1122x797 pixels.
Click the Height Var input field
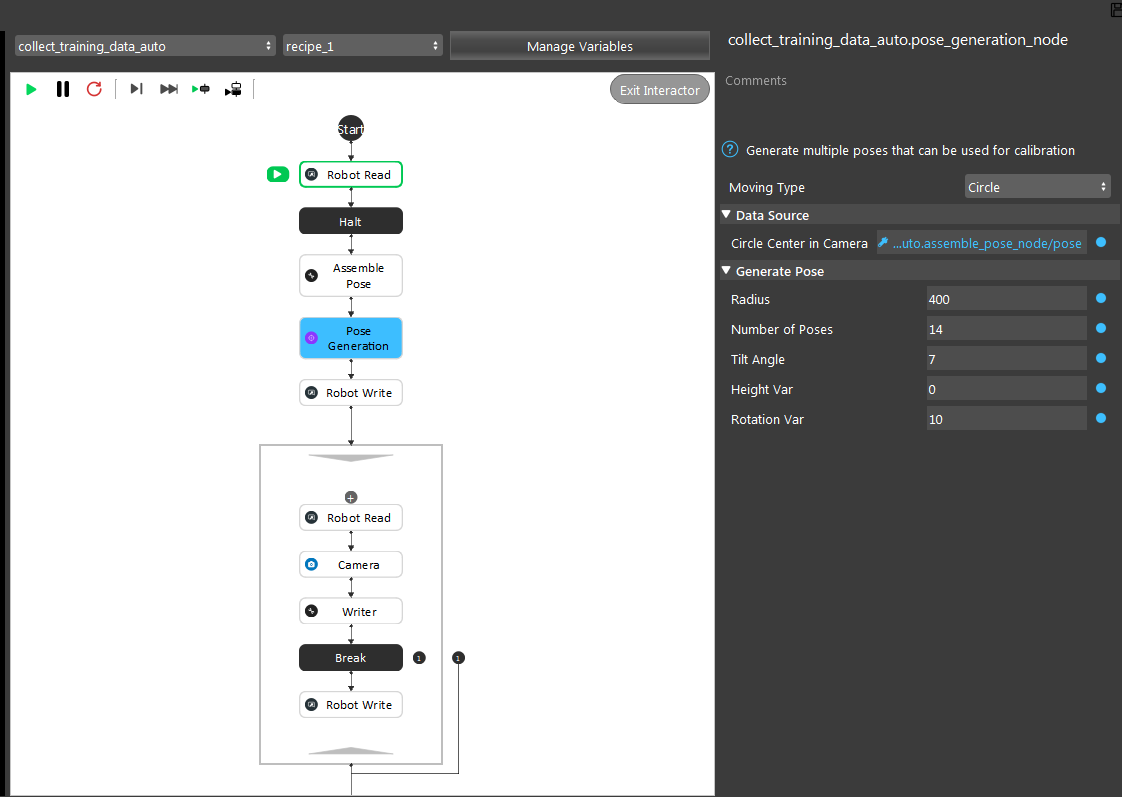1007,389
